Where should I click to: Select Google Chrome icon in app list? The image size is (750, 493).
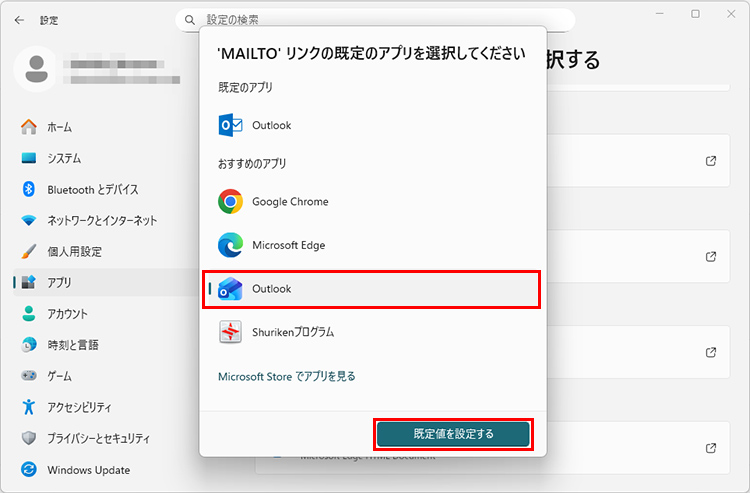click(230, 201)
